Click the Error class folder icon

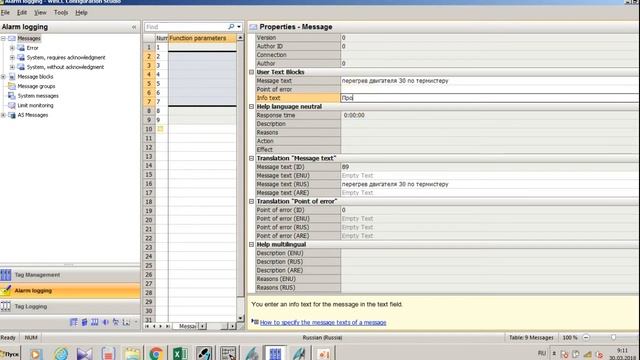[x=21, y=48]
